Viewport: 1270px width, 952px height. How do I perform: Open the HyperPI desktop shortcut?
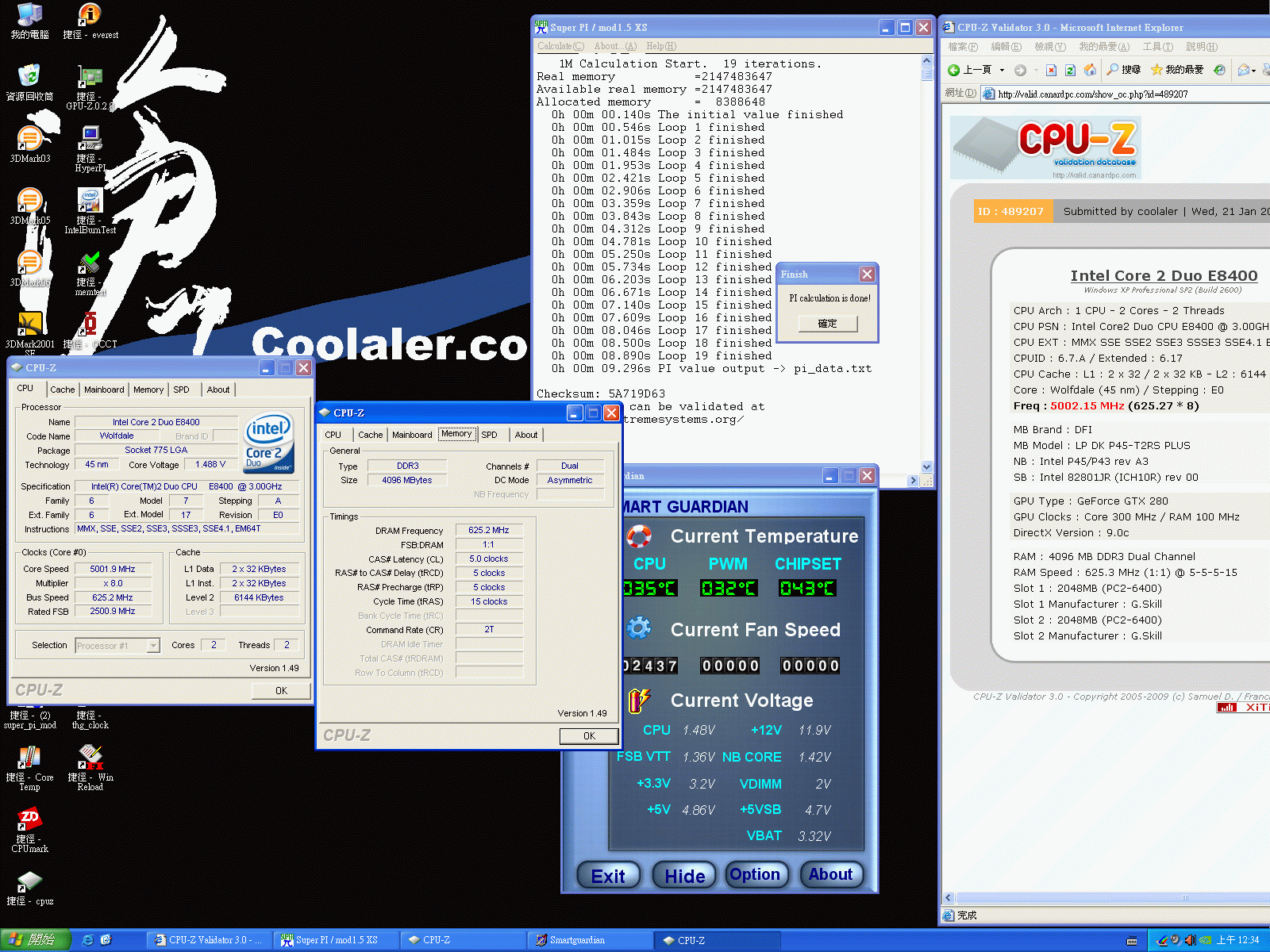(x=90, y=149)
